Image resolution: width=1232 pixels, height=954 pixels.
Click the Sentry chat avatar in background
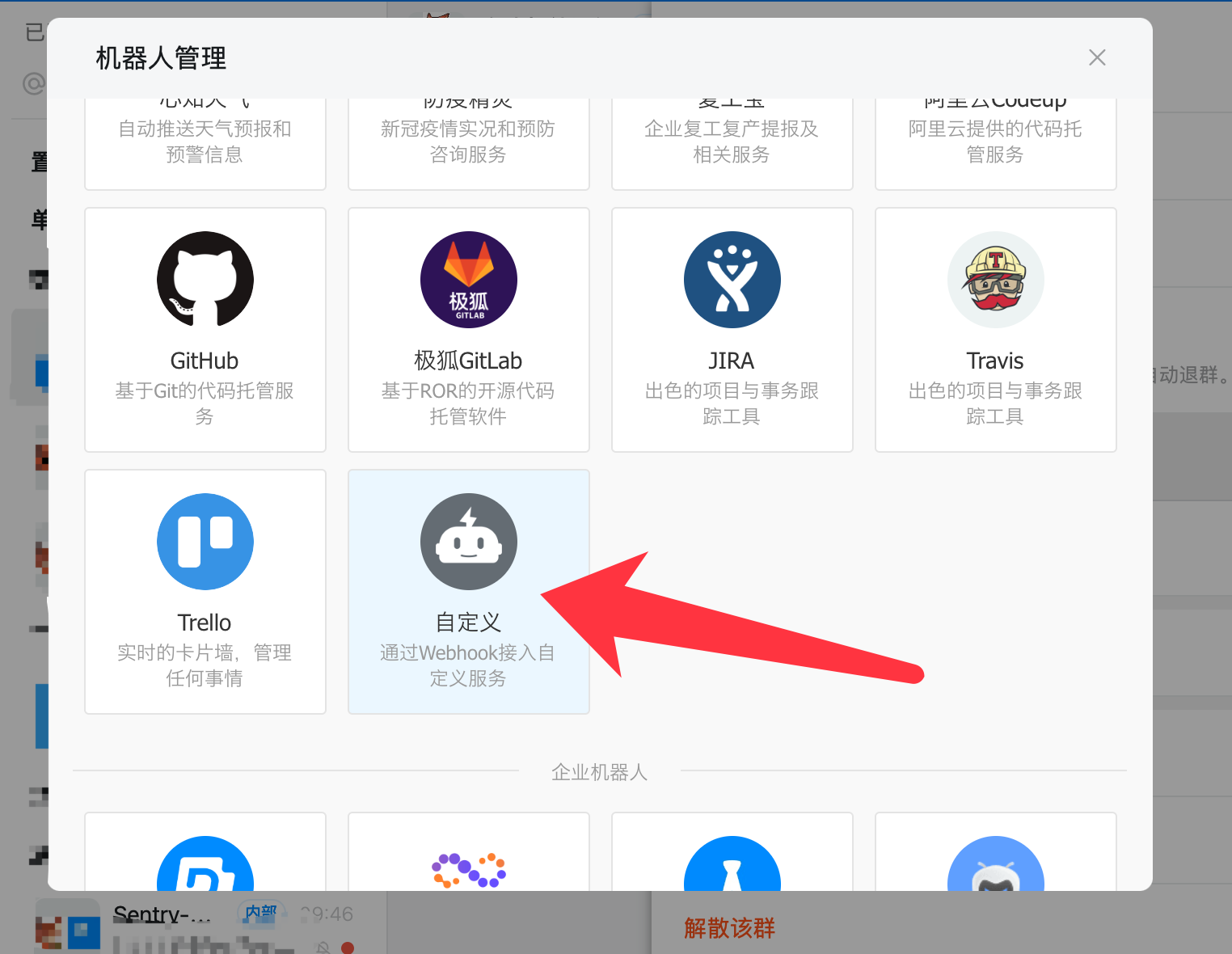click(68, 926)
